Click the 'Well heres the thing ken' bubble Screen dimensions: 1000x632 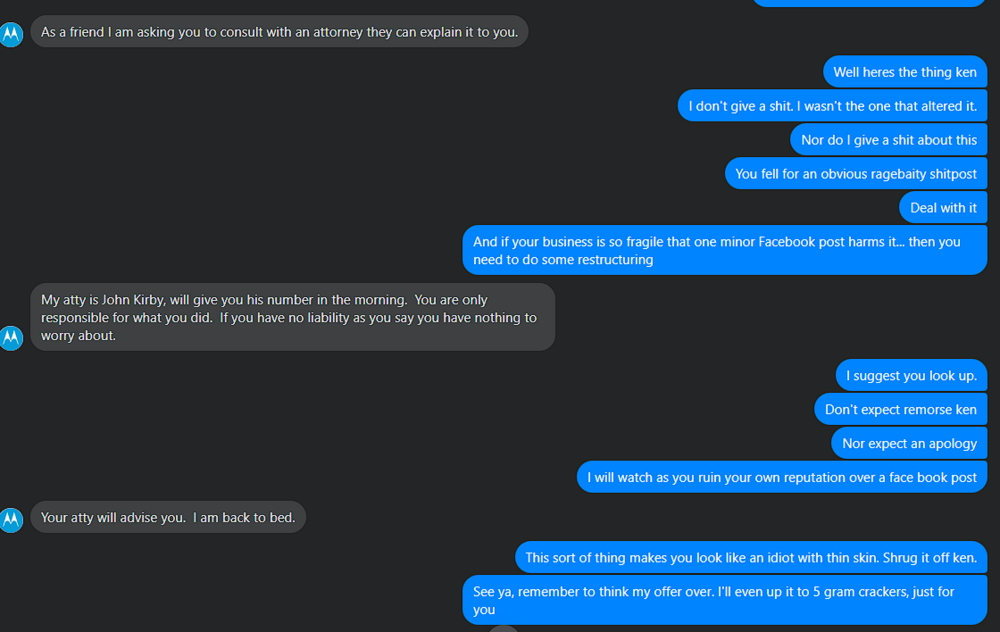click(x=904, y=72)
